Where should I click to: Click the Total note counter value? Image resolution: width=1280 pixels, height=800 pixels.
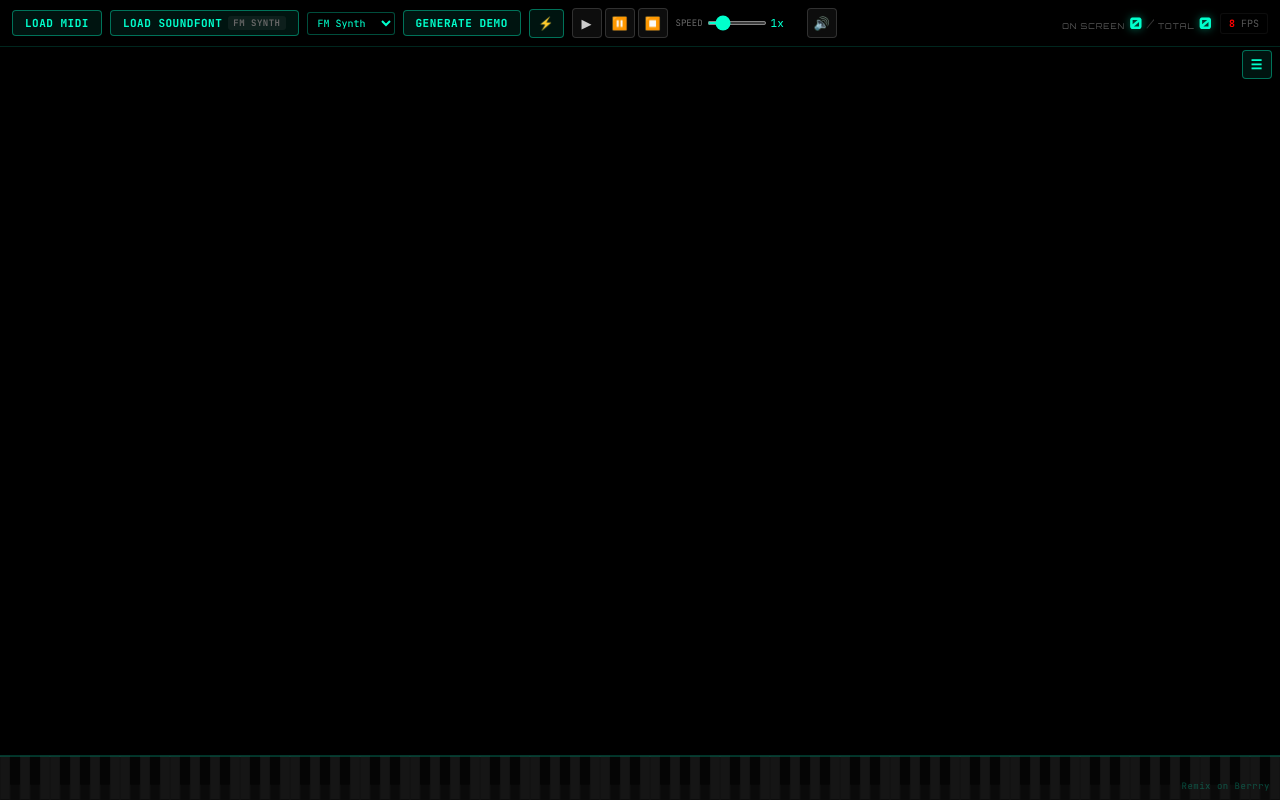click(x=1205, y=23)
